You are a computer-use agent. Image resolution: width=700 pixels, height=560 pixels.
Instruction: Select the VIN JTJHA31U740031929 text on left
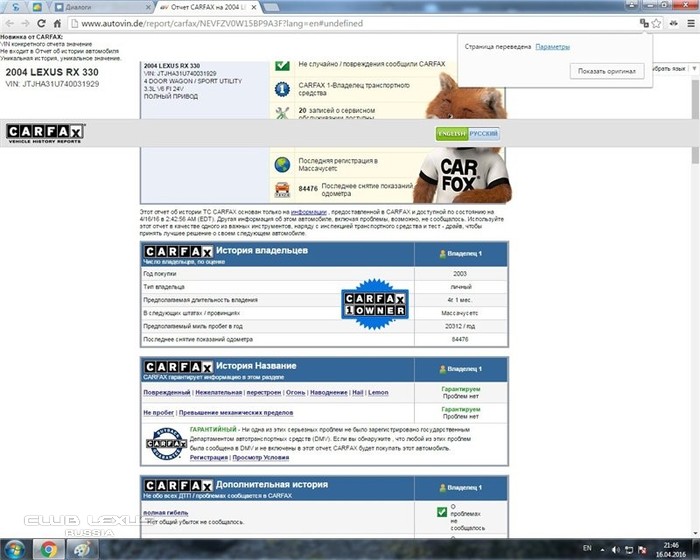(52, 84)
